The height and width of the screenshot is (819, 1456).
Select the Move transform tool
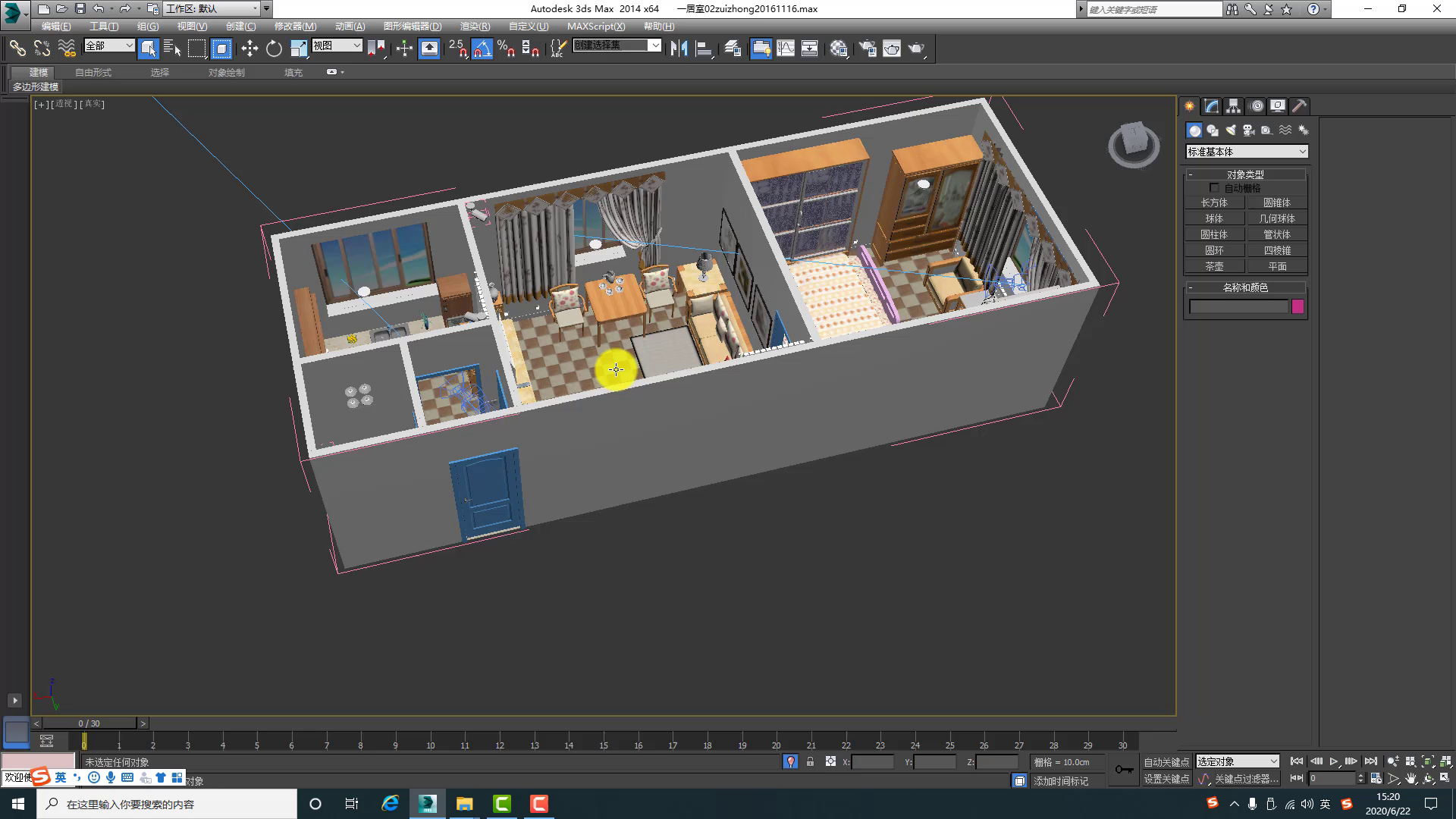pos(249,49)
